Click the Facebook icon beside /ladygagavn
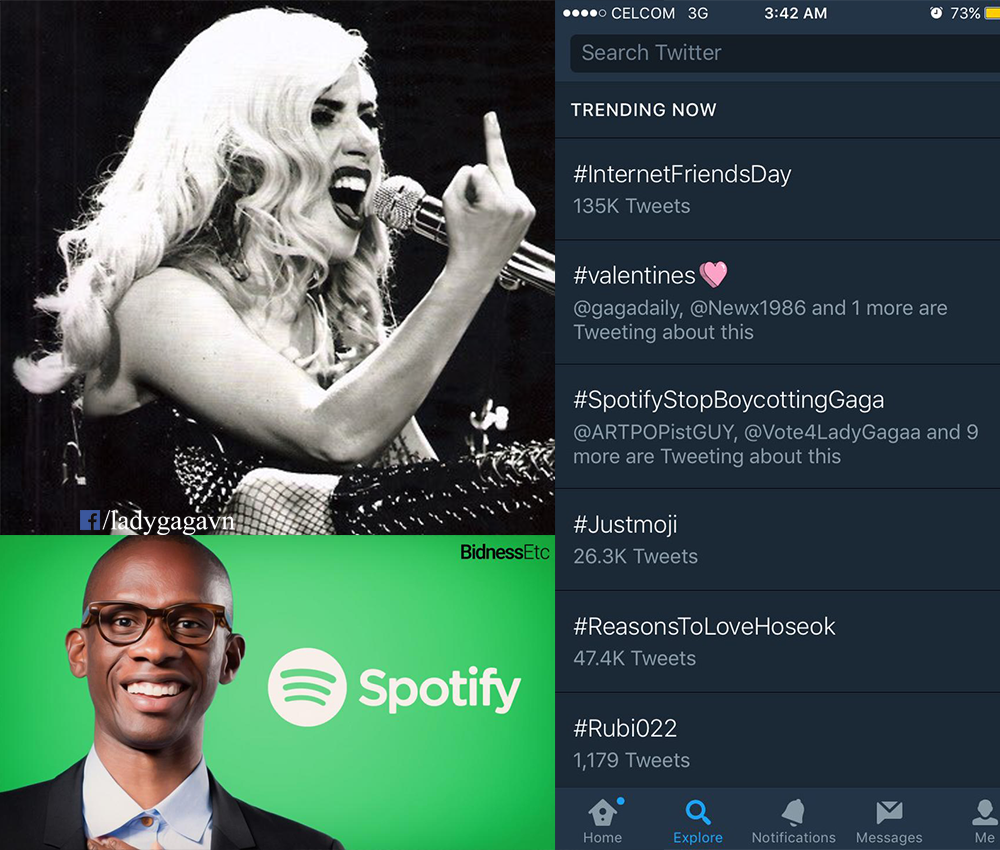 click(89, 520)
